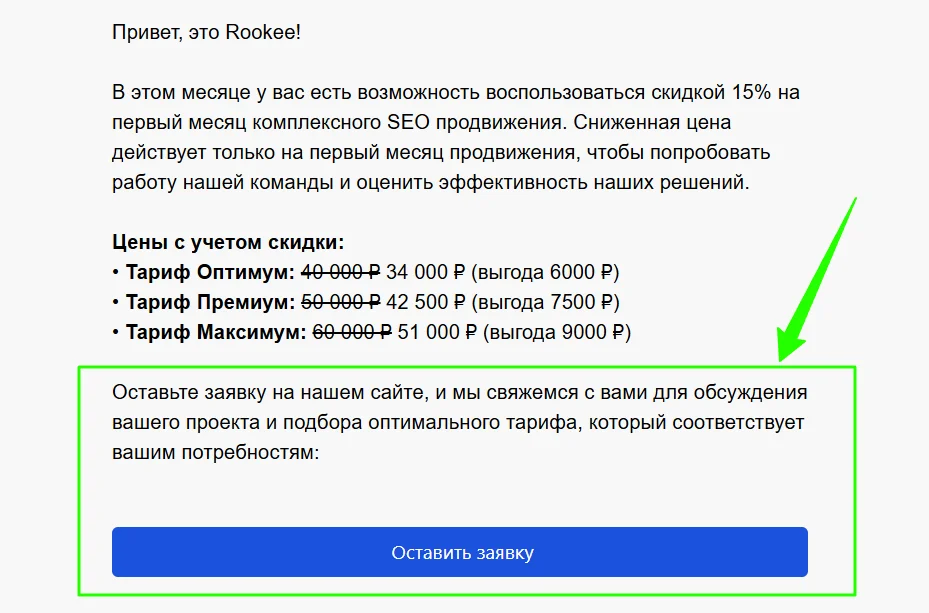Click the "вашим потребностям:" line
The height and width of the screenshot is (613, 929).
[x=215, y=452]
